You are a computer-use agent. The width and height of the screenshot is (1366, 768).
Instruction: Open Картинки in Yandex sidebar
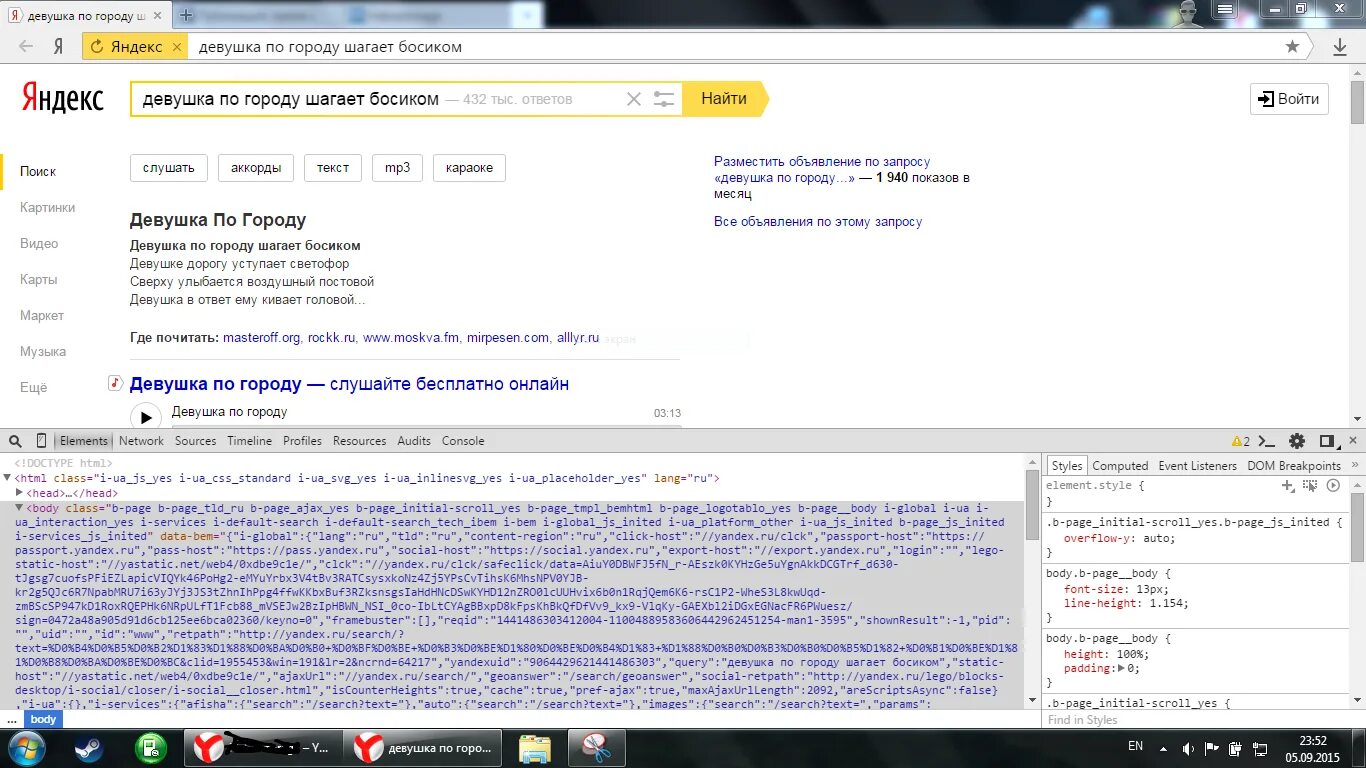point(48,208)
